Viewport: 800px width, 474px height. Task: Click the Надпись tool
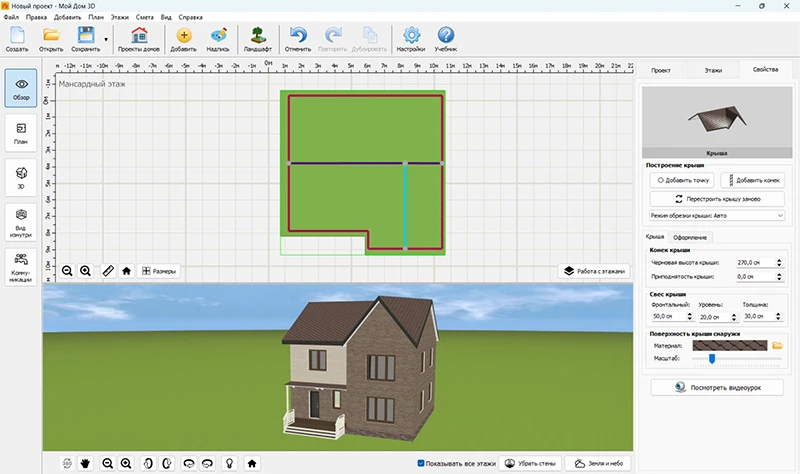click(218, 40)
